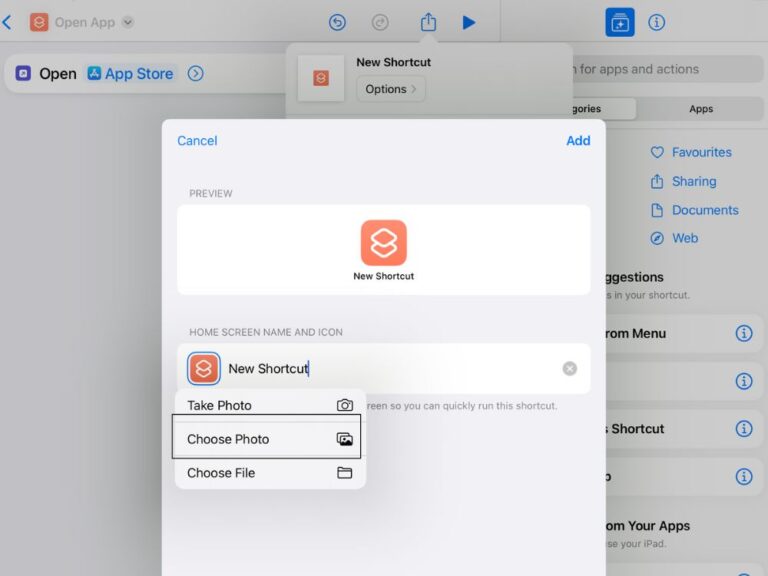Viewport: 768px width, 576px height.
Task: Select the App Store parameter
Action: 130,73
